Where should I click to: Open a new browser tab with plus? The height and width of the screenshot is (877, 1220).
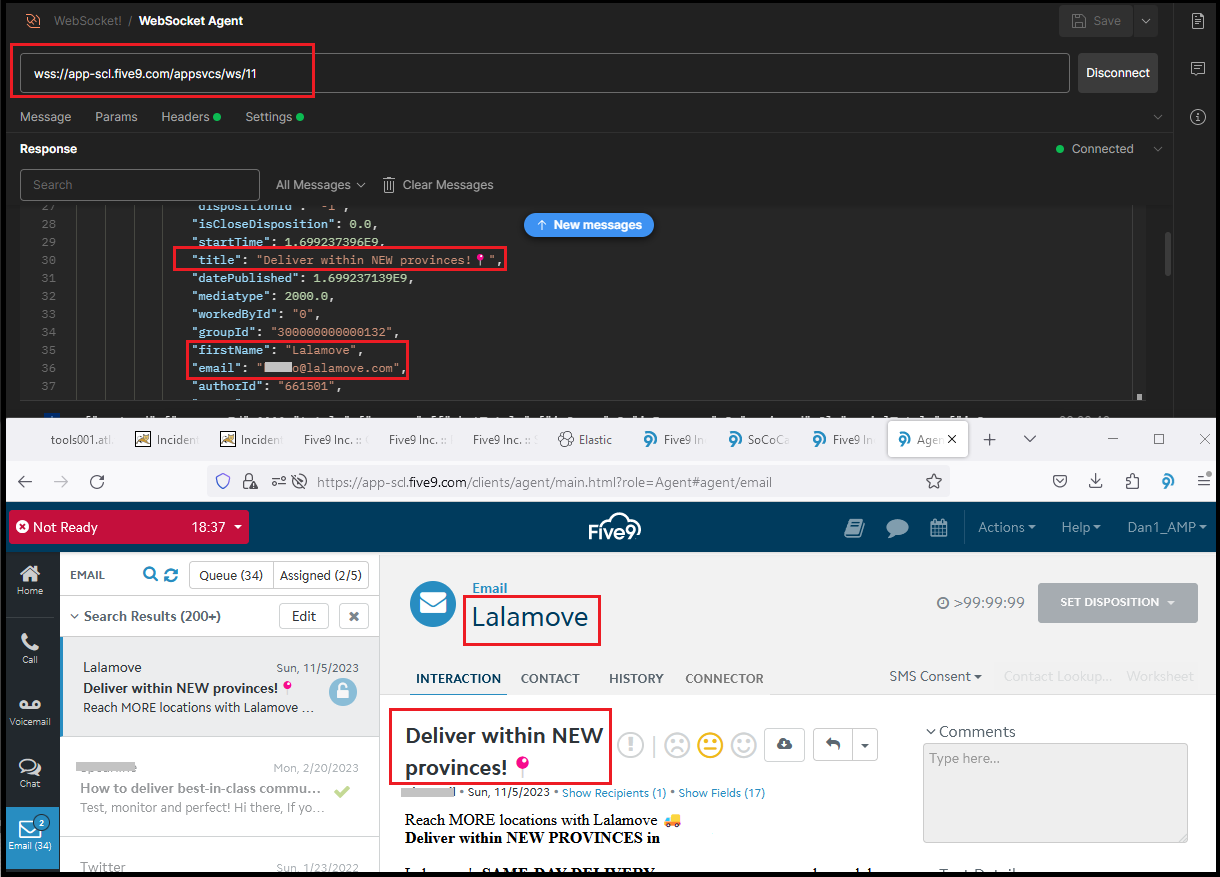pyautogui.click(x=990, y=439)
